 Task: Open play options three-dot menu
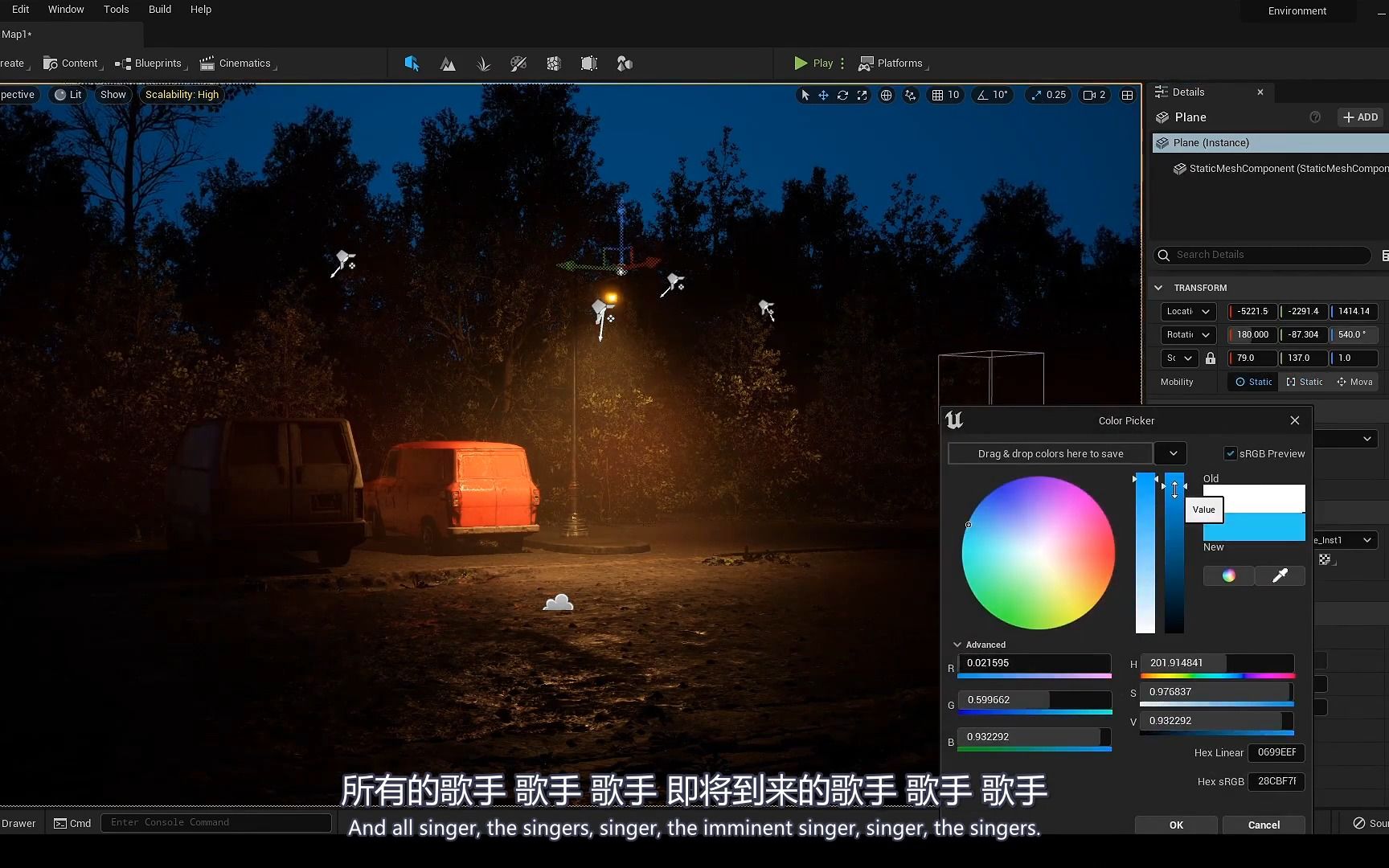[842, 63]
